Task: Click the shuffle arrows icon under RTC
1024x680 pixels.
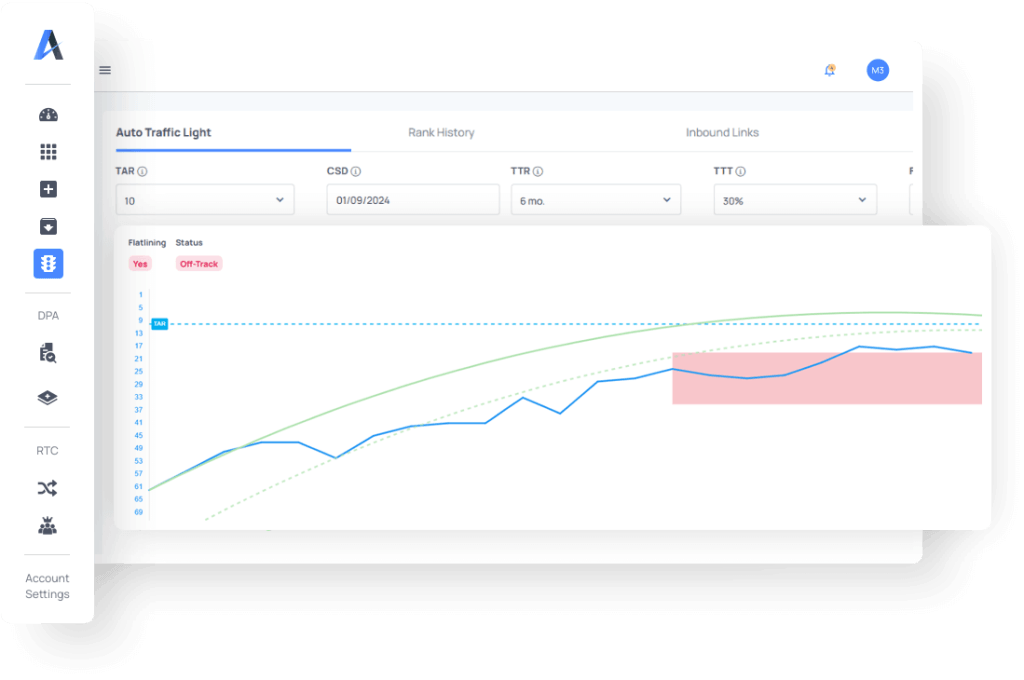Action: (48, 488)
